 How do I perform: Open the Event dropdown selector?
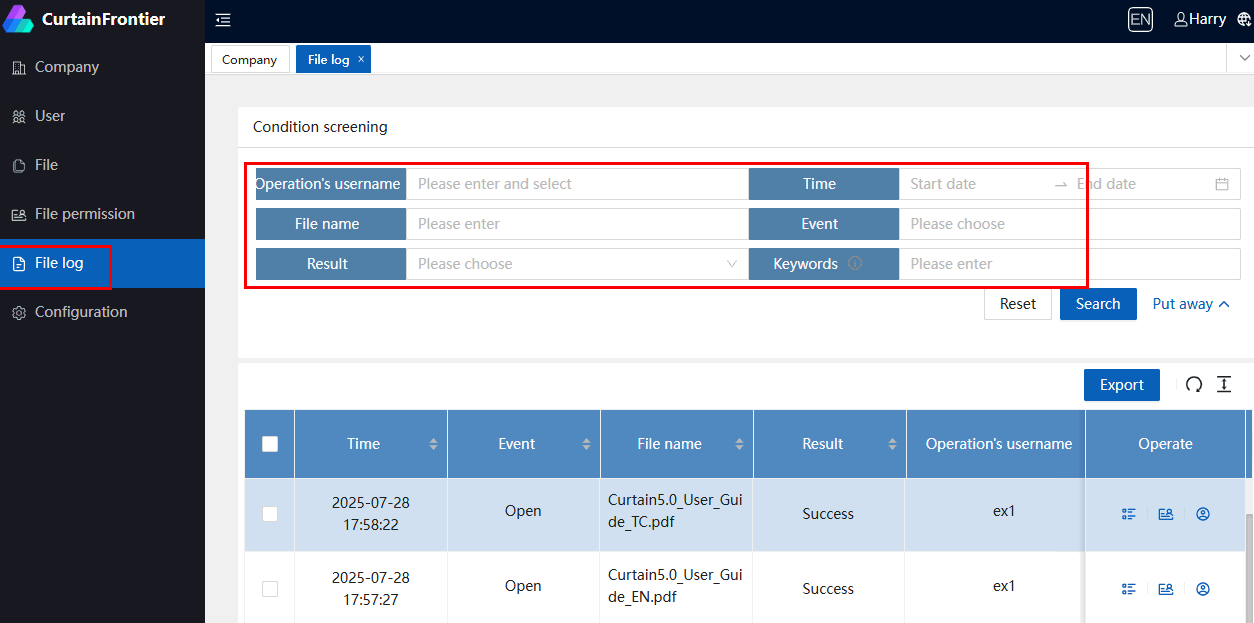pyautogui.click(x=1070, y=224)
